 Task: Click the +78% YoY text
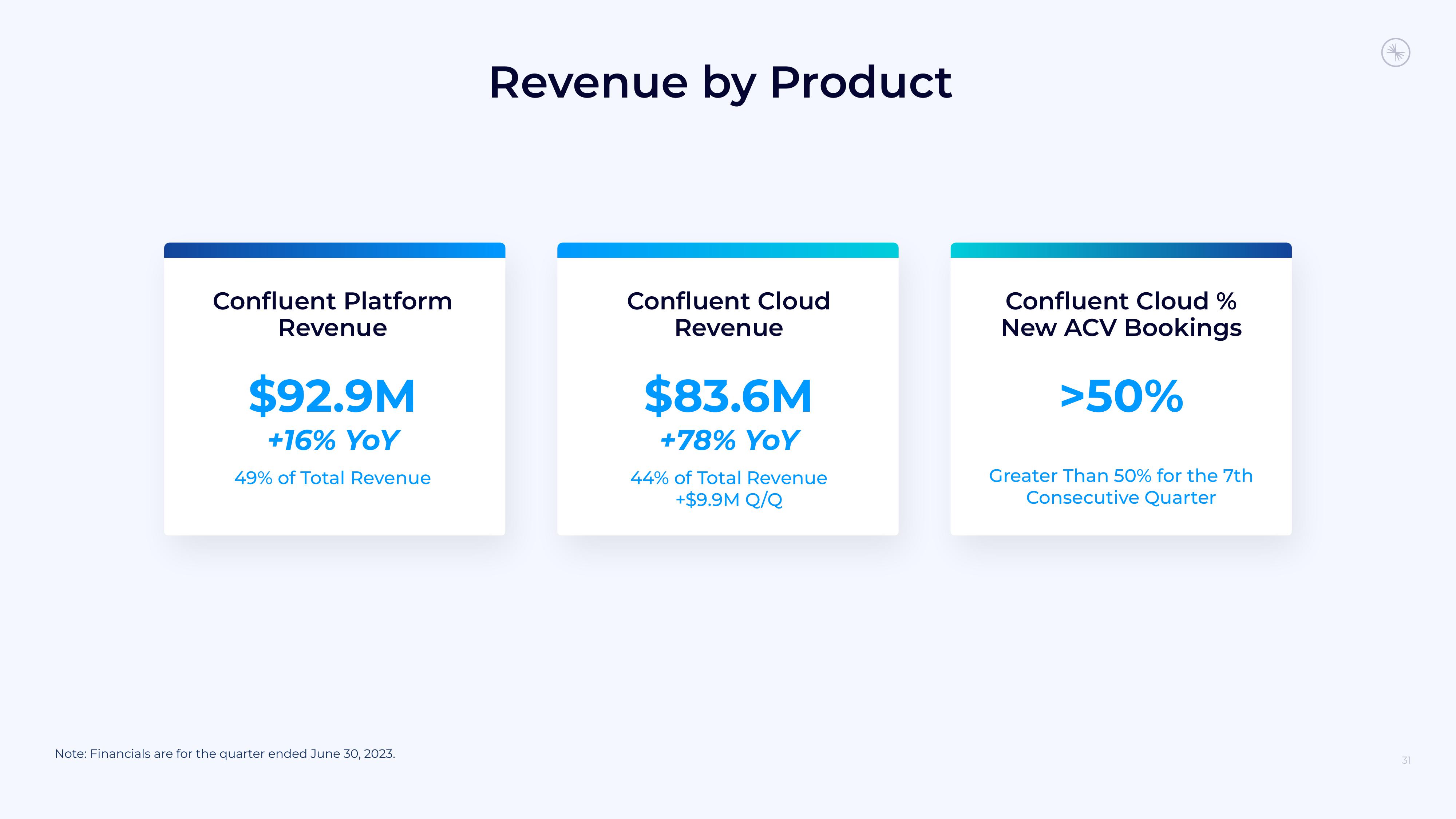[729, 440]
